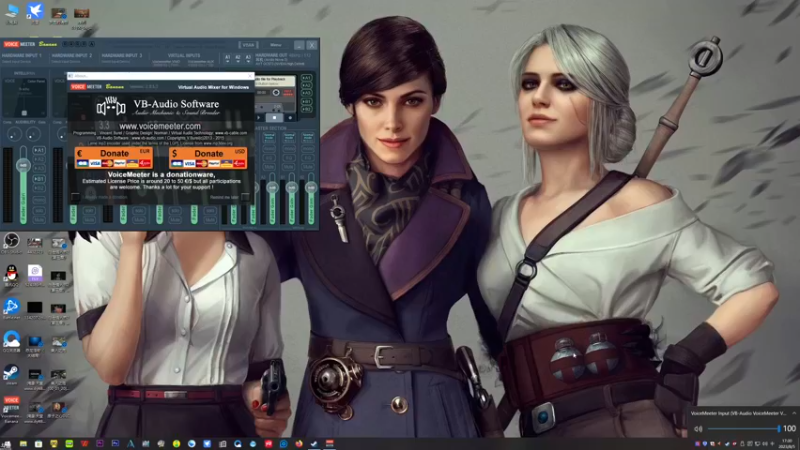Image resolution: width=800 pixels, height=450 pixels.
Task: Check the 'Remind me later' box
Action: click(245, 197)
